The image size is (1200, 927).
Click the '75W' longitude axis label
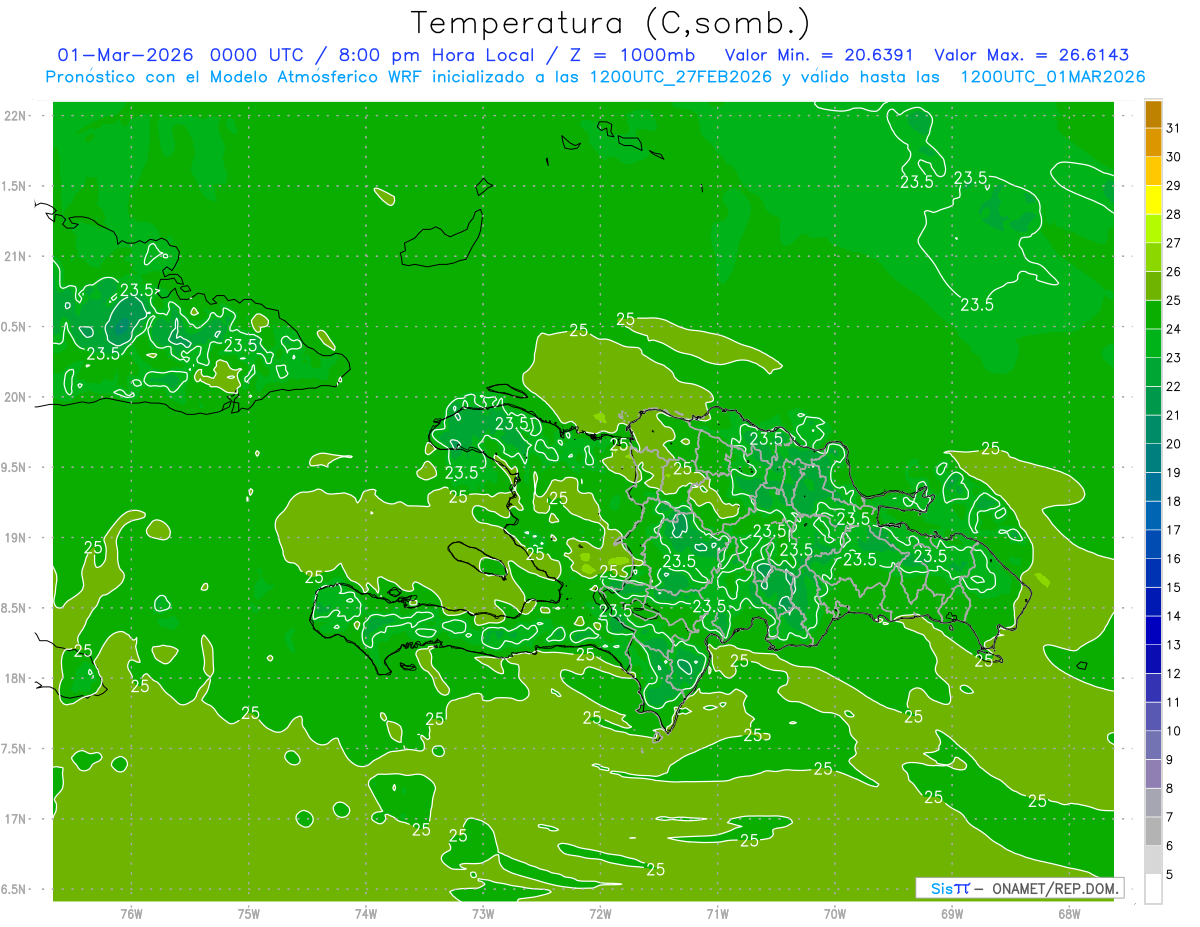tap(249, 914)
